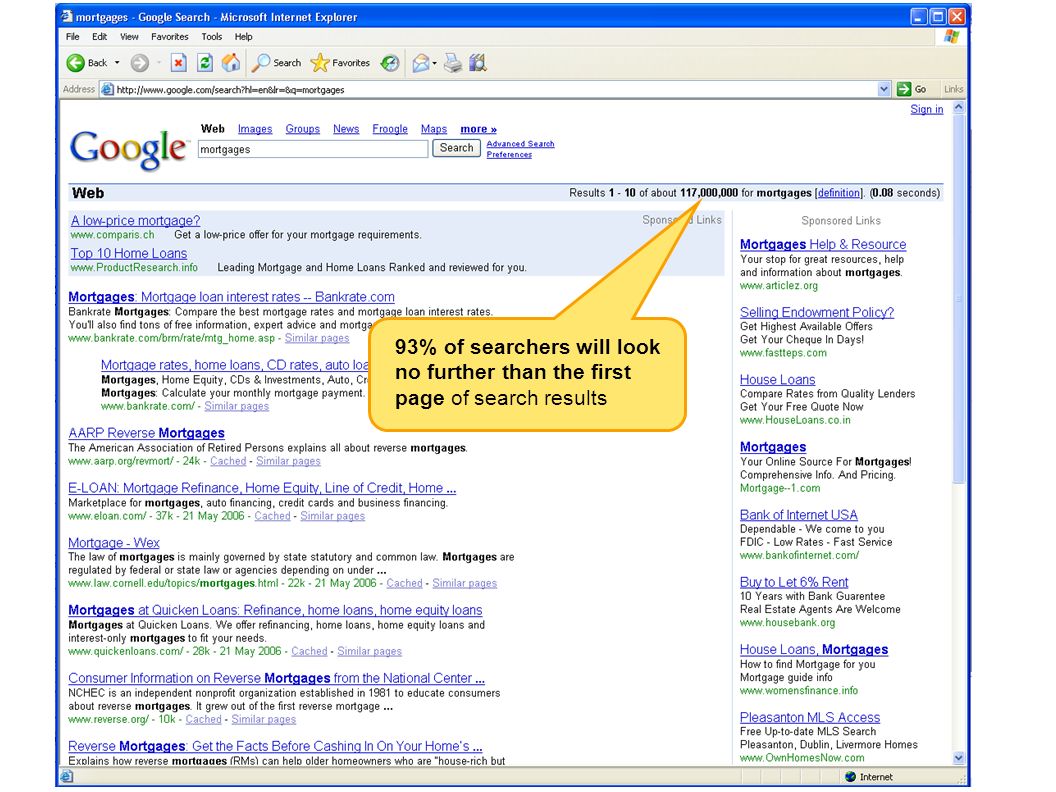1056x792 pixels.
Task: Open the Bankrate.com Mortgages result
Action: pyautogui.click(x=232, y=296)
